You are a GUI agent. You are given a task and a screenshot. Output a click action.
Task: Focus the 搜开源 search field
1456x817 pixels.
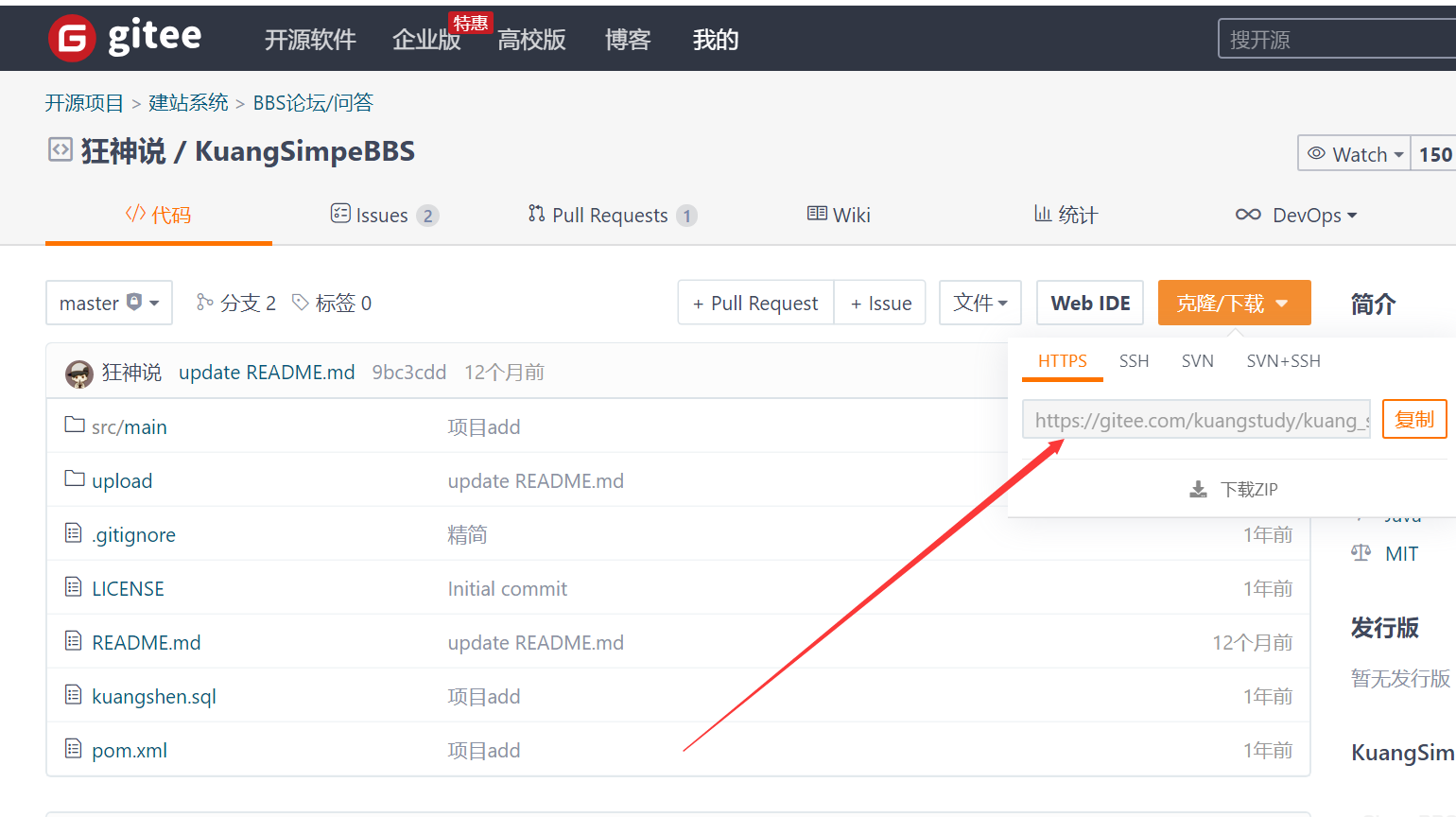pos(1337,39)
